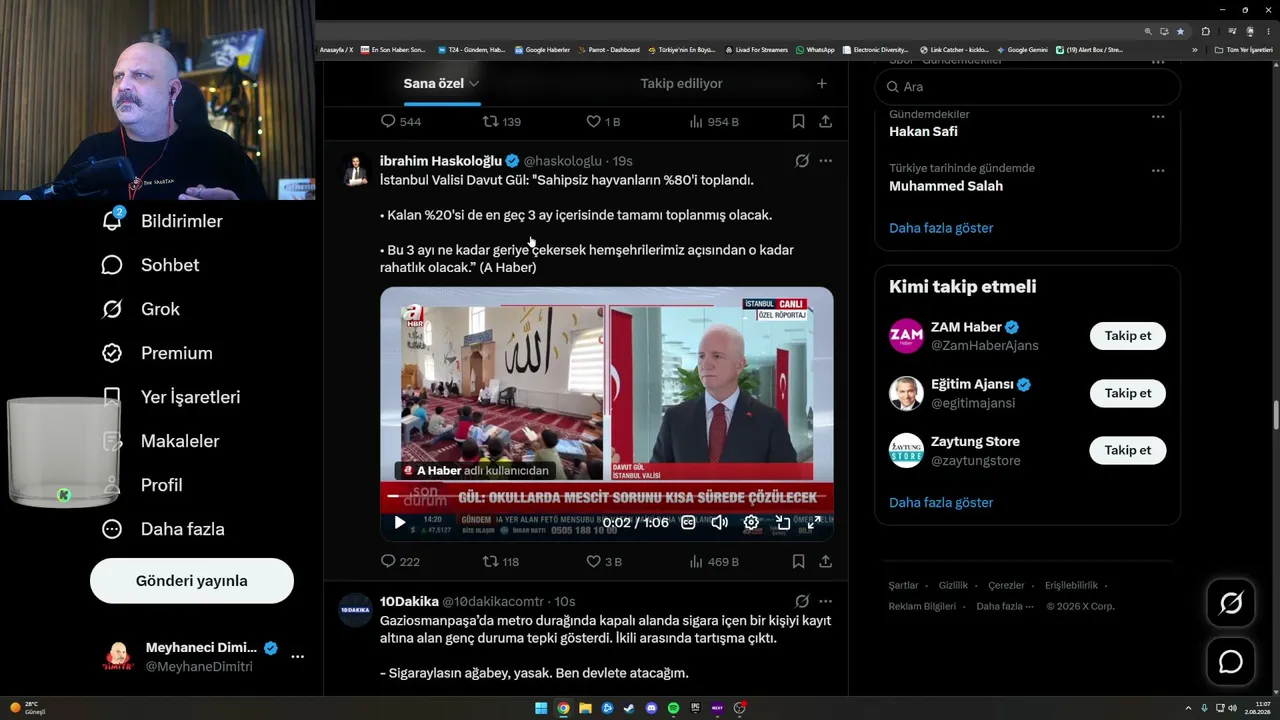Open the floating messages button
1280x720 pixels.
pos(1231,662)
